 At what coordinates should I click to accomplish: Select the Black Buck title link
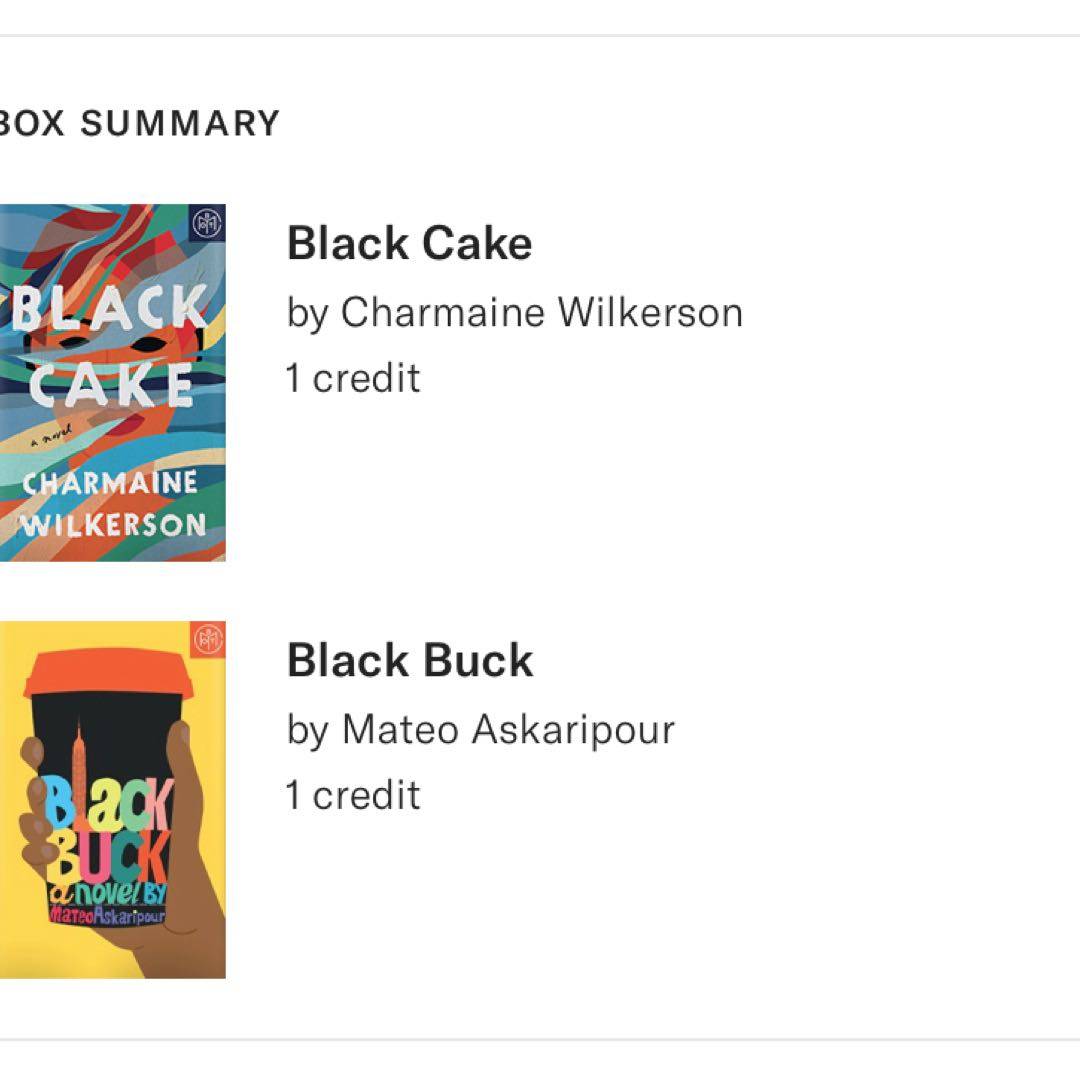(410, 660)
